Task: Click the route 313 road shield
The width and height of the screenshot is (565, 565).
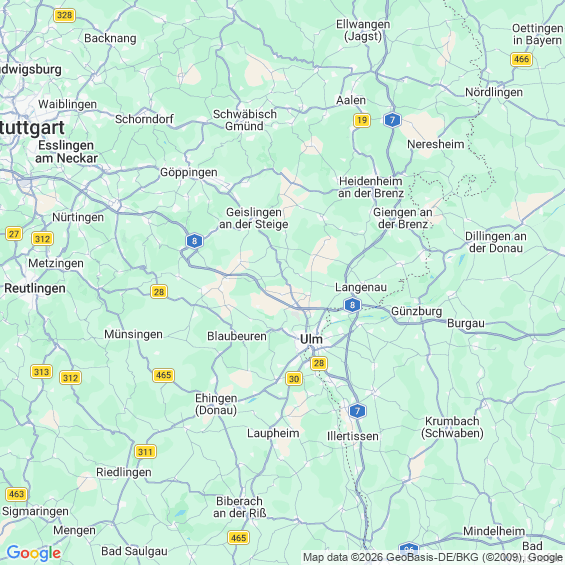Action: point(41,372)
